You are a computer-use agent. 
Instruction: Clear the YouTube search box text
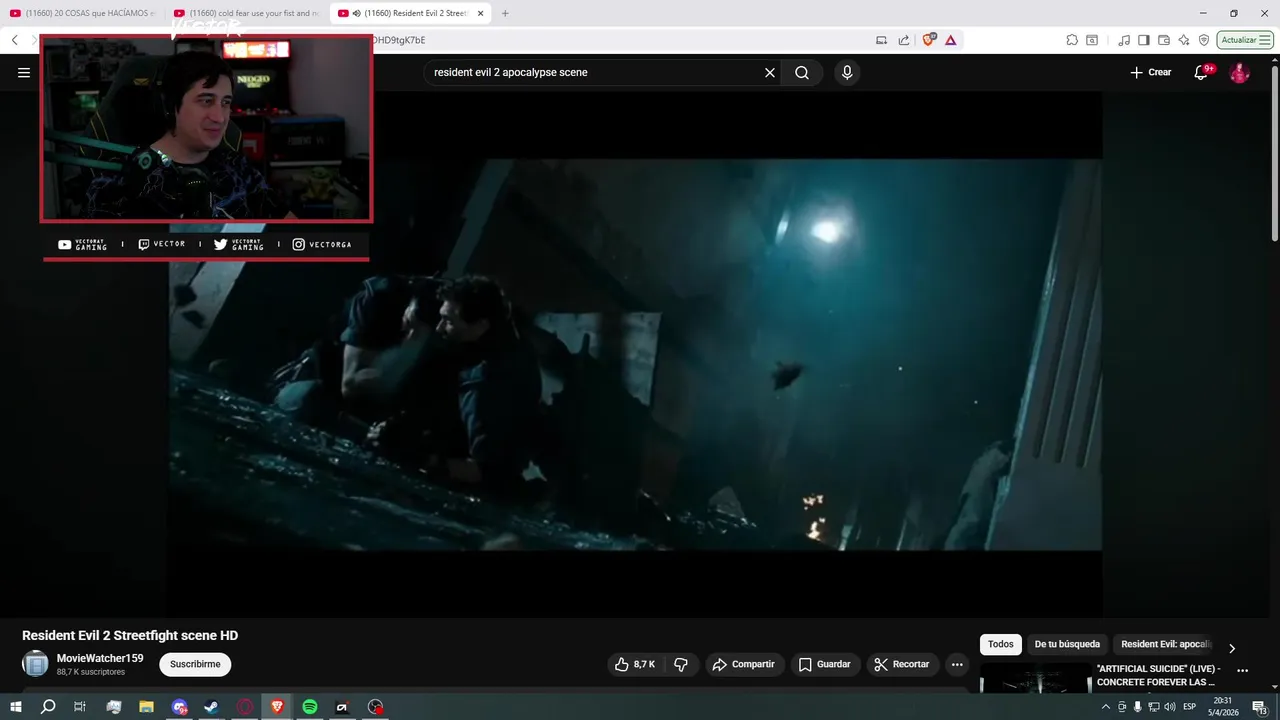tap(770, 72)
